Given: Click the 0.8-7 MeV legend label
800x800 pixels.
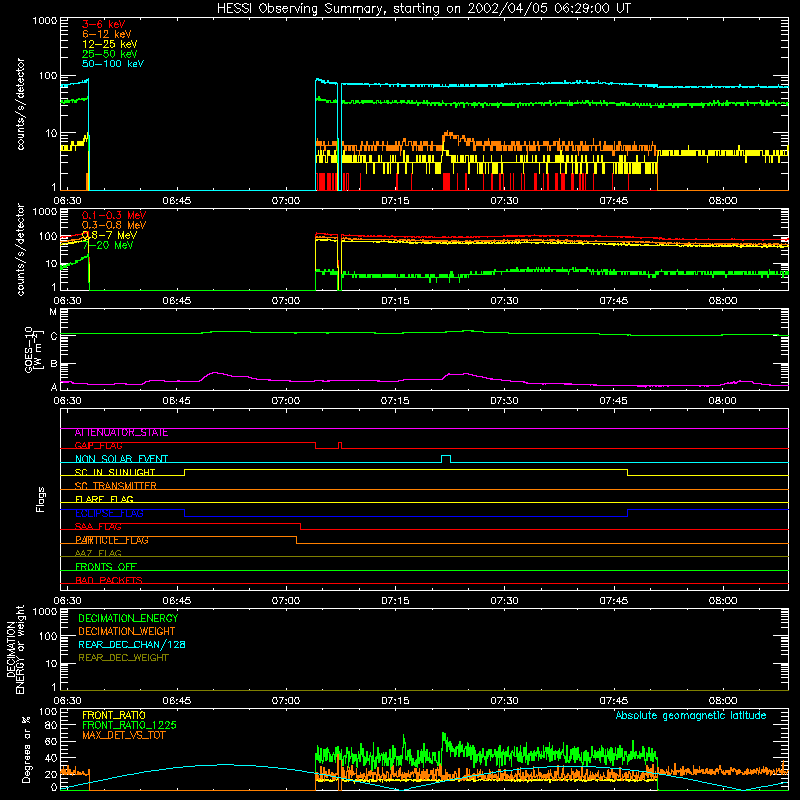Looking at the screenshot, I should (109, 235).
